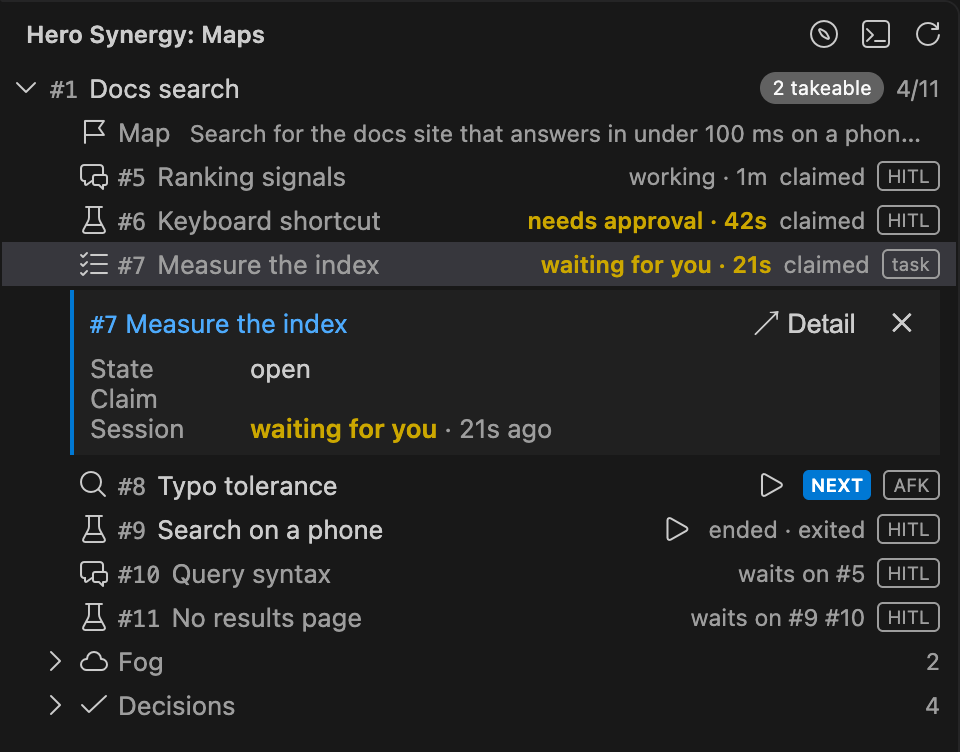This screenshot has height=752, width=960.
Task: Select the #8 Typo tolerance row
Action: click(479, 486)
